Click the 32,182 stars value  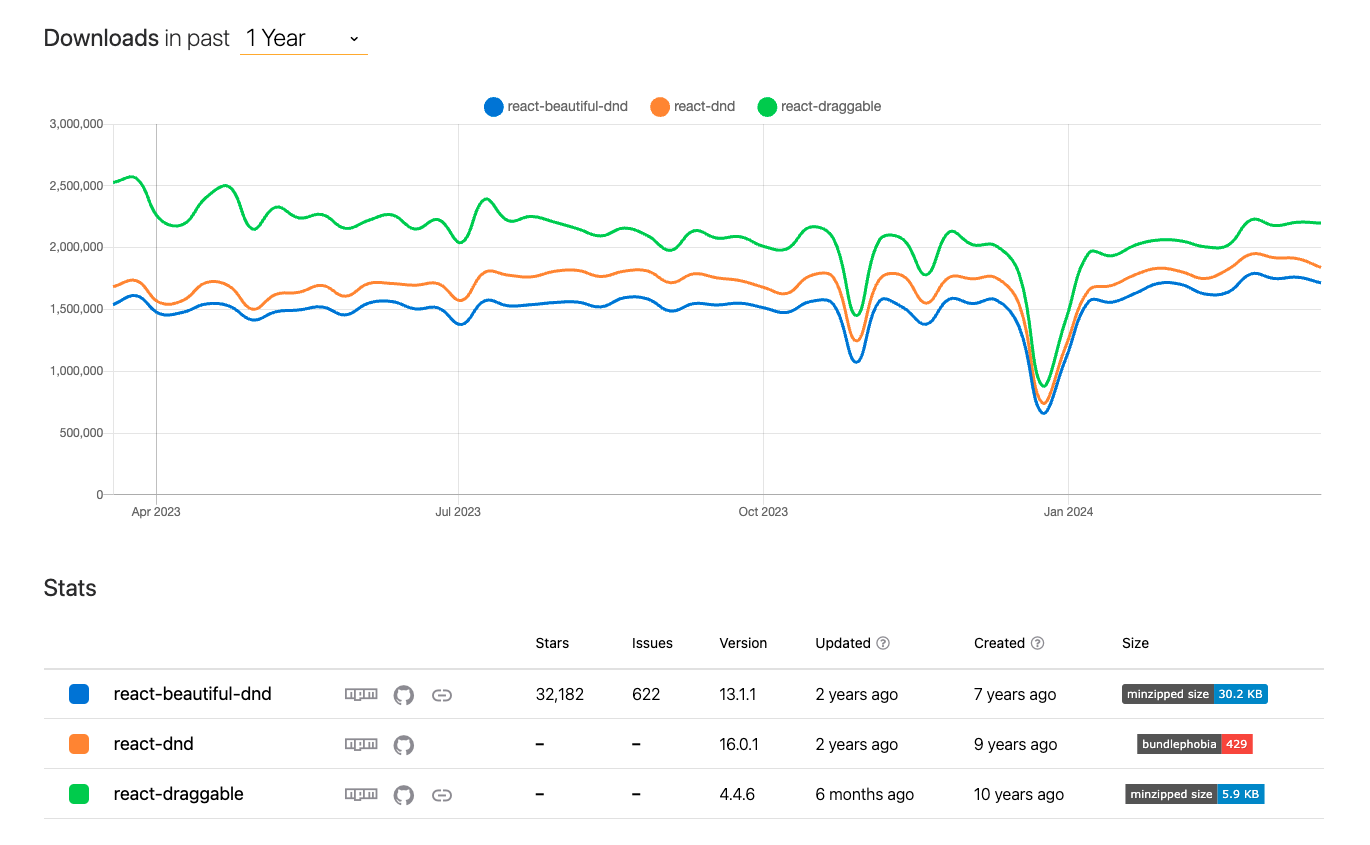560,694
